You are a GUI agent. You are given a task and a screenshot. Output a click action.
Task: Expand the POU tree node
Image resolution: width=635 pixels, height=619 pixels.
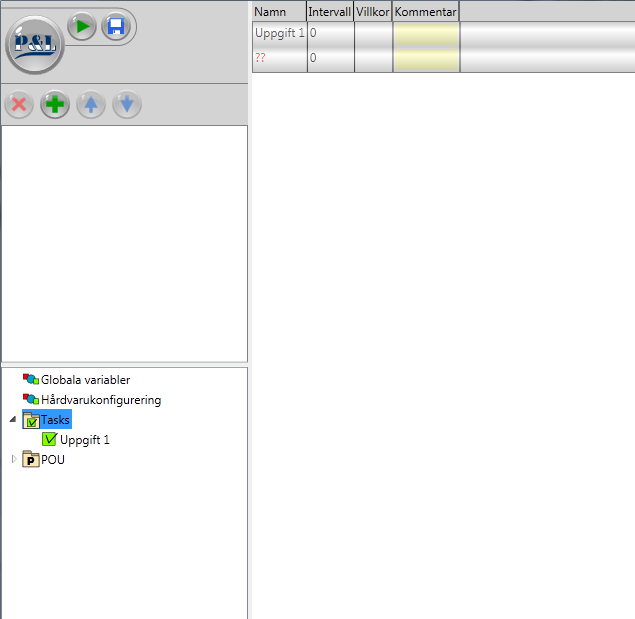tap(14, 459)
